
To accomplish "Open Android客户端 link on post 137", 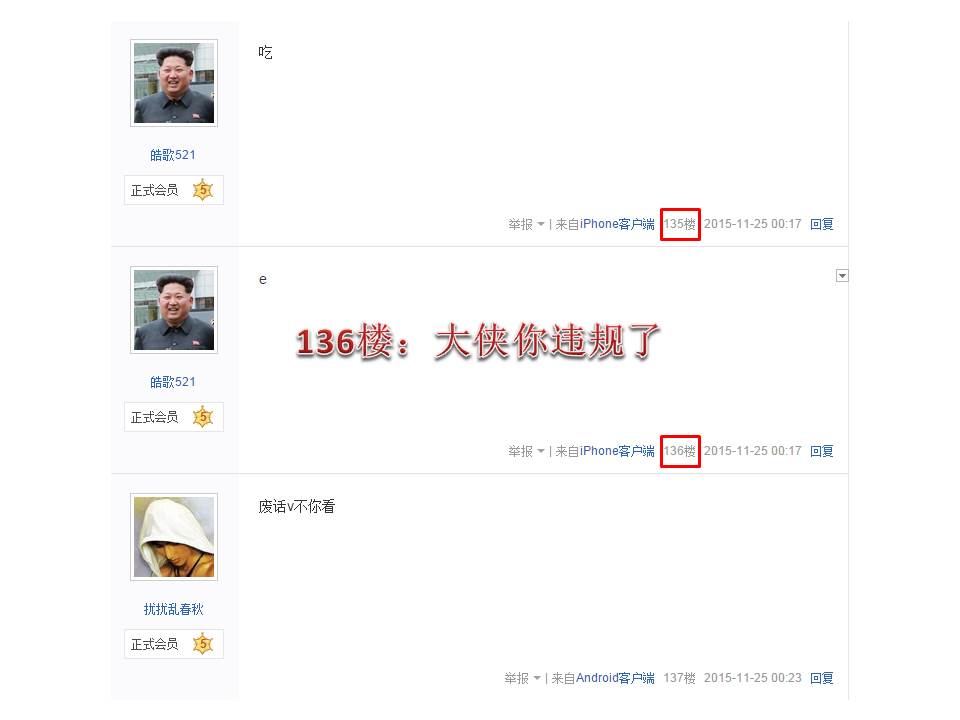I will (x=615, y=678).
